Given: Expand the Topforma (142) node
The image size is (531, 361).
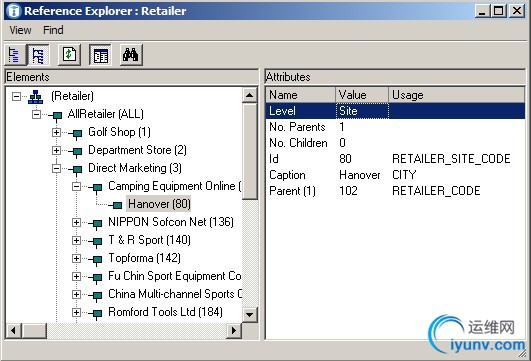Looking at the screenshot, I should click(x=77, y=258).
